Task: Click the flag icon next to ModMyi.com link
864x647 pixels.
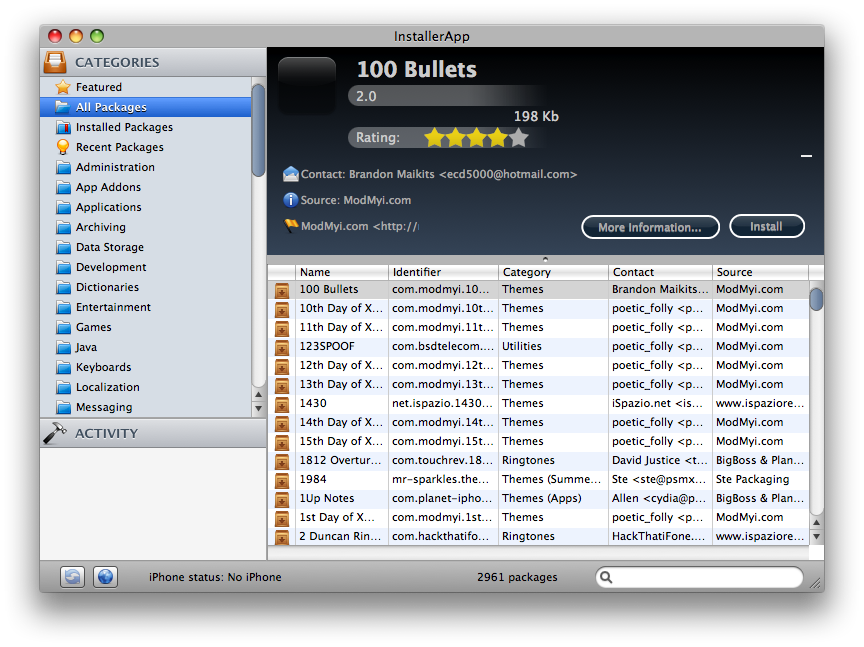Action: pos(291,225)
